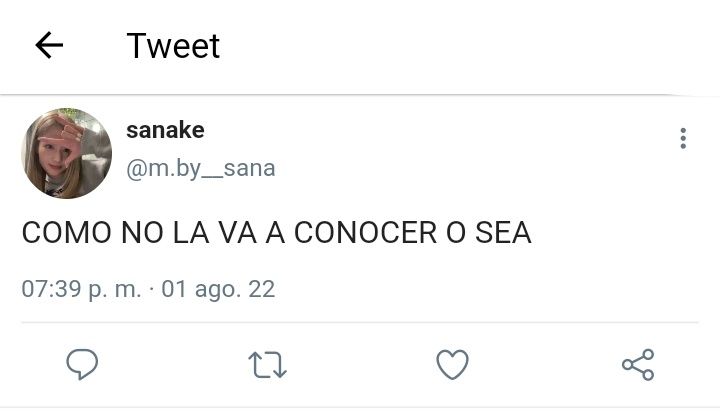Tap the reply speech bubble icon
Screen dimensions: 720x412
[x=82, y=364]
